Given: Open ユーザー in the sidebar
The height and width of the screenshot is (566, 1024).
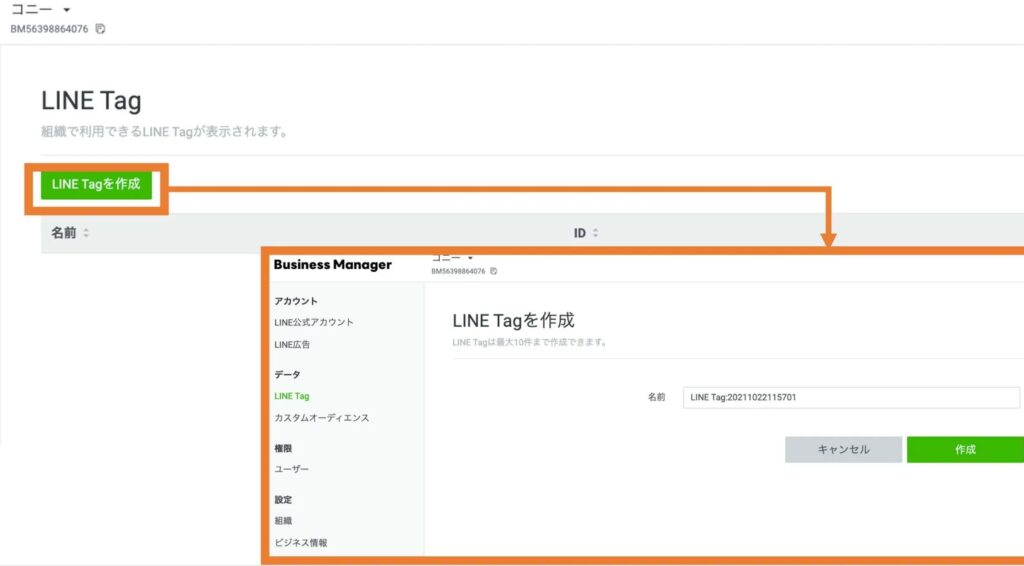Looking at the screenshot, I should 291,469.
